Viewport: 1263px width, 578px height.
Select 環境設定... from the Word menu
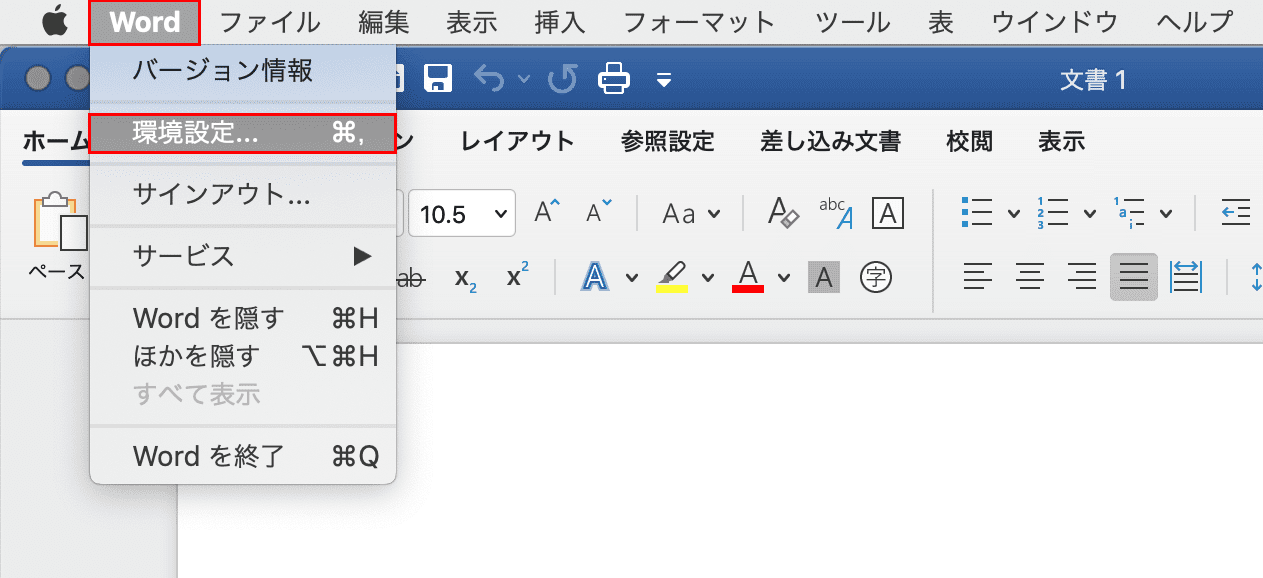click(243, 133)
